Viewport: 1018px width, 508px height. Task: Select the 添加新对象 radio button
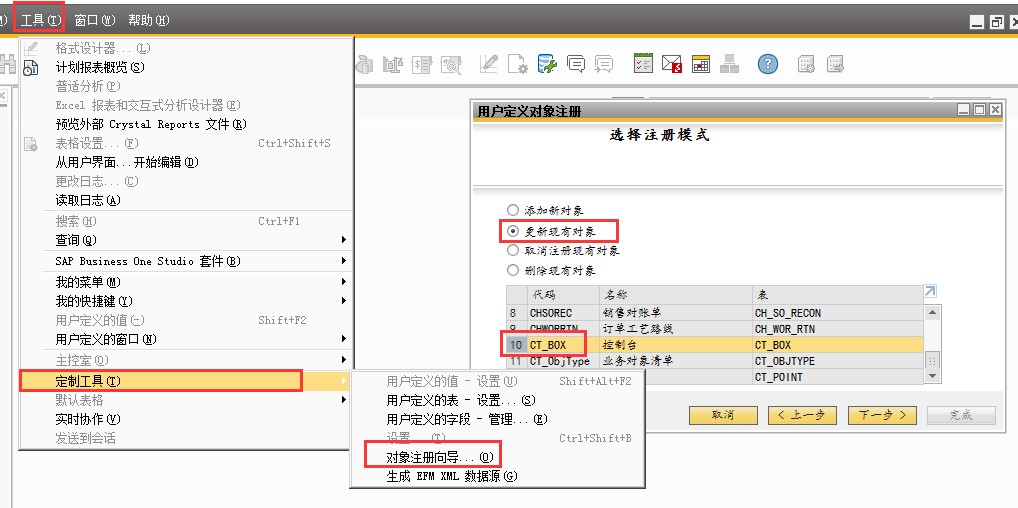pos(513,211)
